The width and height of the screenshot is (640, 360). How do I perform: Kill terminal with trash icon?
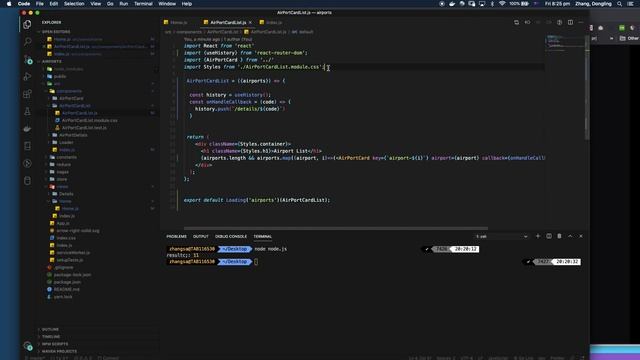coord(559,236)
